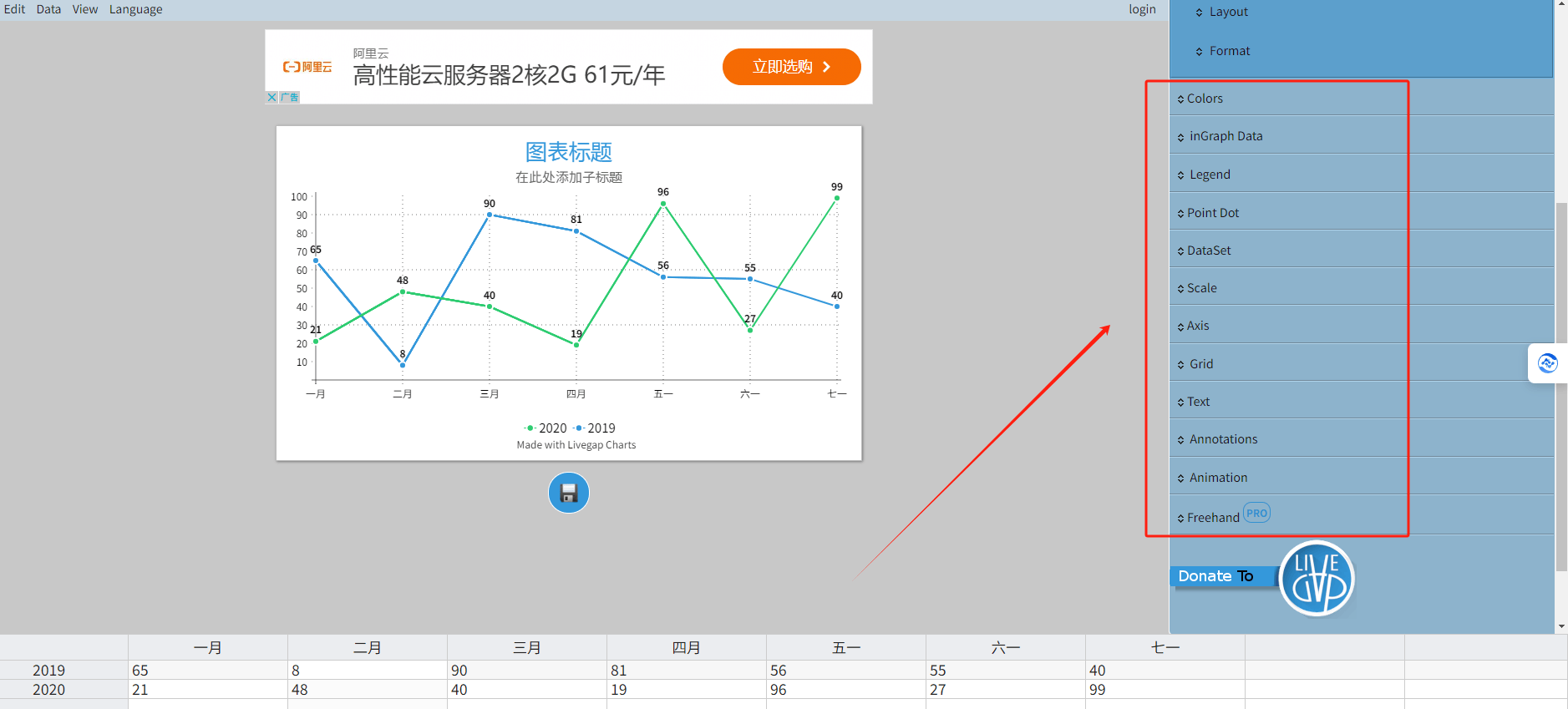
Task: Select cell with value 65 in 2019 row
Action: coord(208,671)
